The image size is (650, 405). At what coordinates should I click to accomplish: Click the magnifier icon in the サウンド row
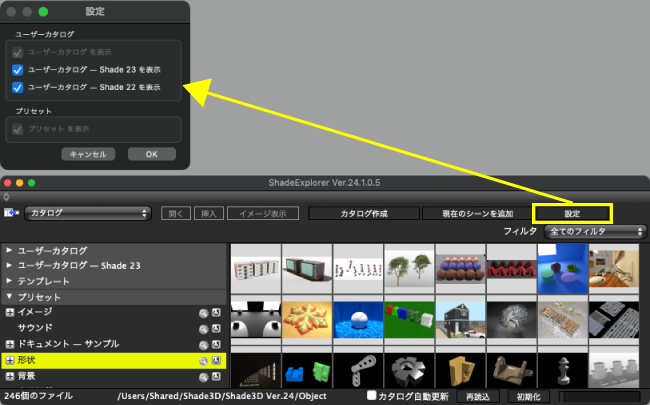click(x=203, y=329)
